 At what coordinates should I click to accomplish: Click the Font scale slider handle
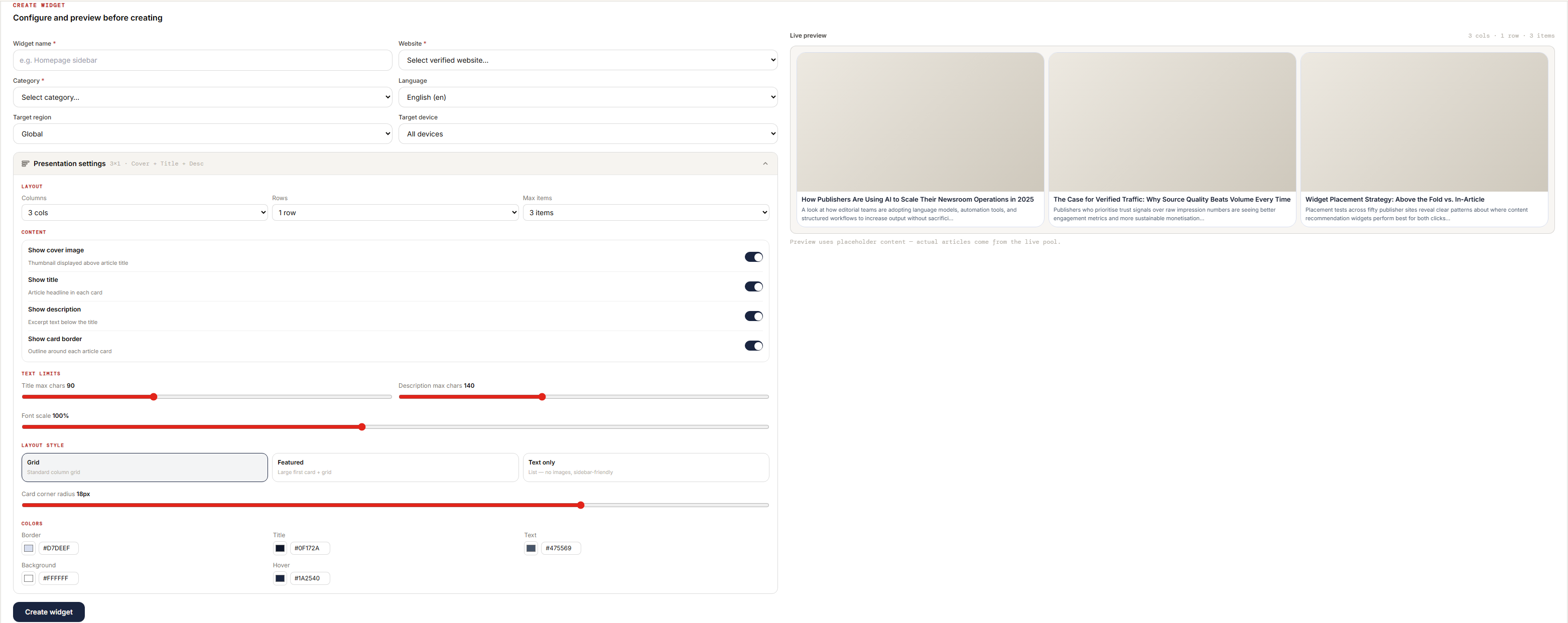click(361, 427)
